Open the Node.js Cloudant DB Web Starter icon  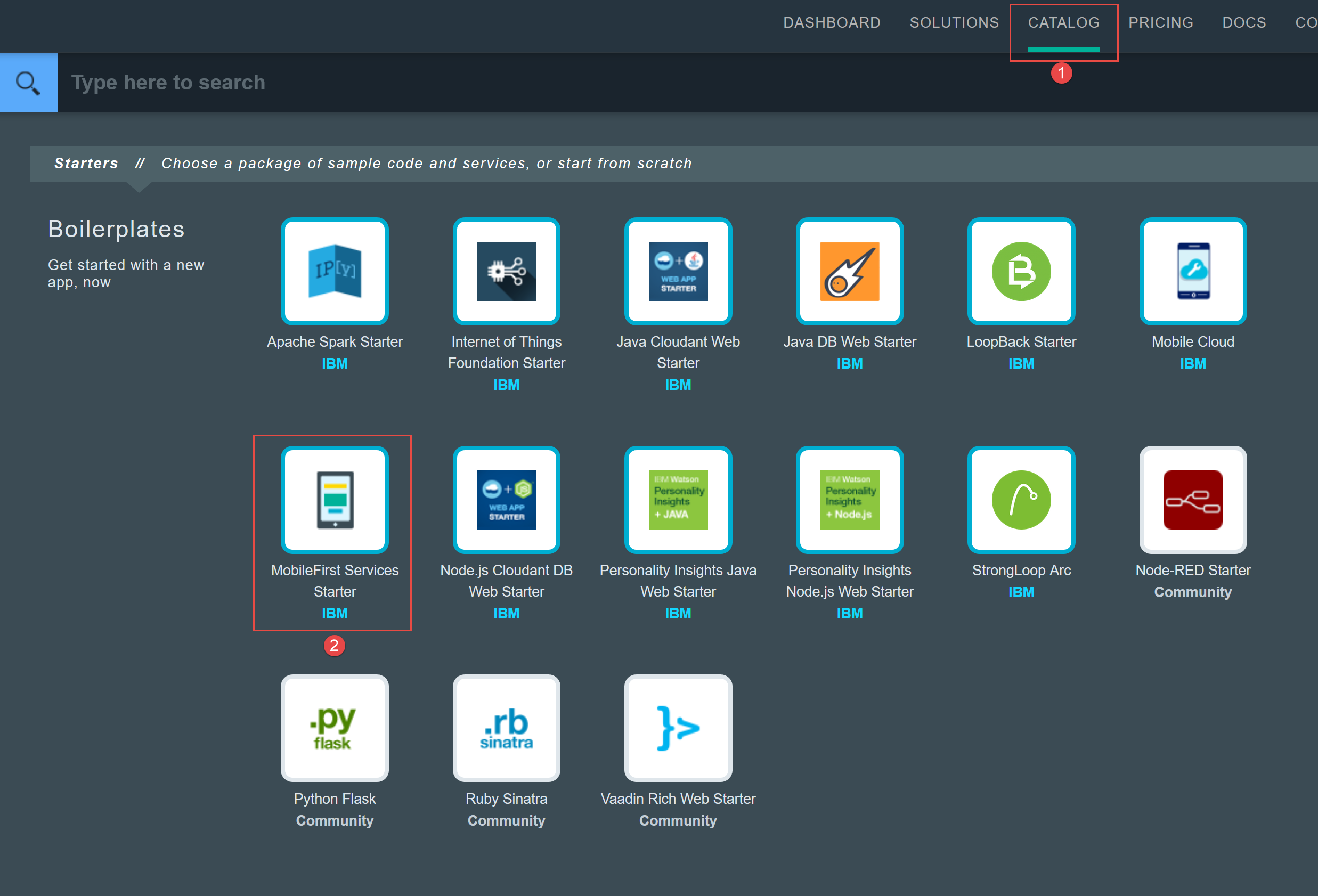[507, 500]
